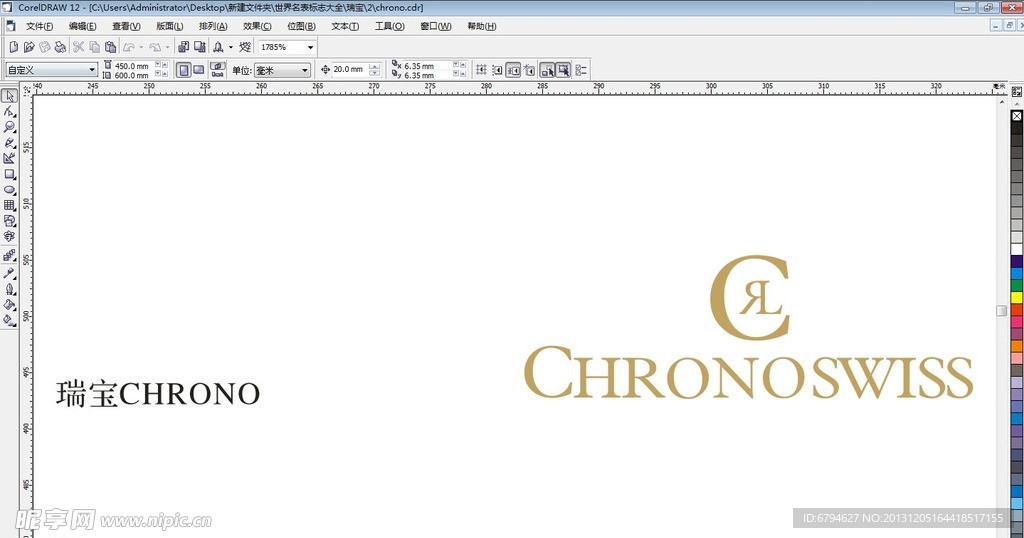Viewport: 1024px width, 538px height.
Task: Open the zoom level 1785% dropdown
Action: 310,47
